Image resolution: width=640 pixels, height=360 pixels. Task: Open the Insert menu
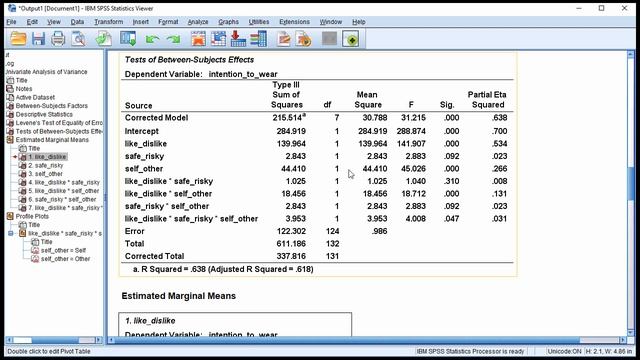click(140, 22)
